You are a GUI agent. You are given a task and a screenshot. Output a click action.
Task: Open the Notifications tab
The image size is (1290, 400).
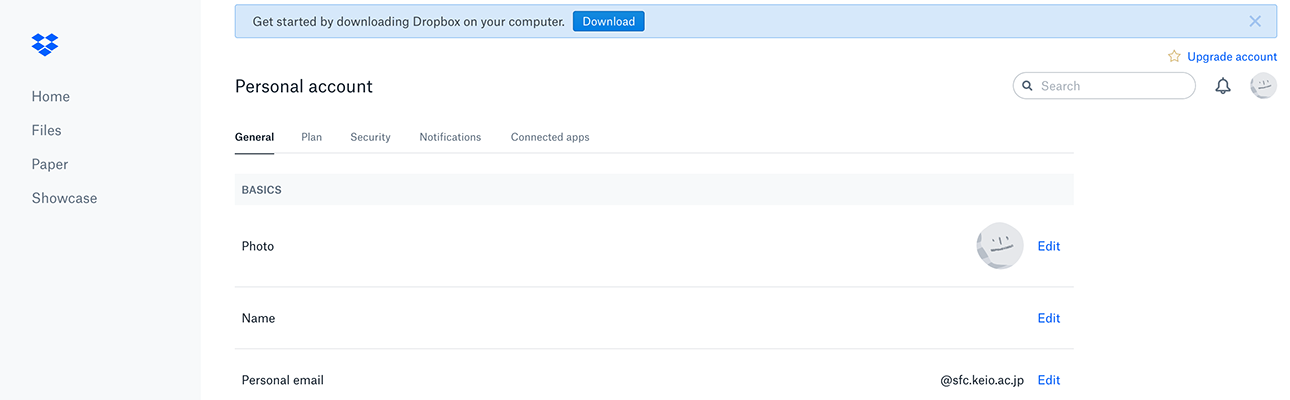coord(450,137)
